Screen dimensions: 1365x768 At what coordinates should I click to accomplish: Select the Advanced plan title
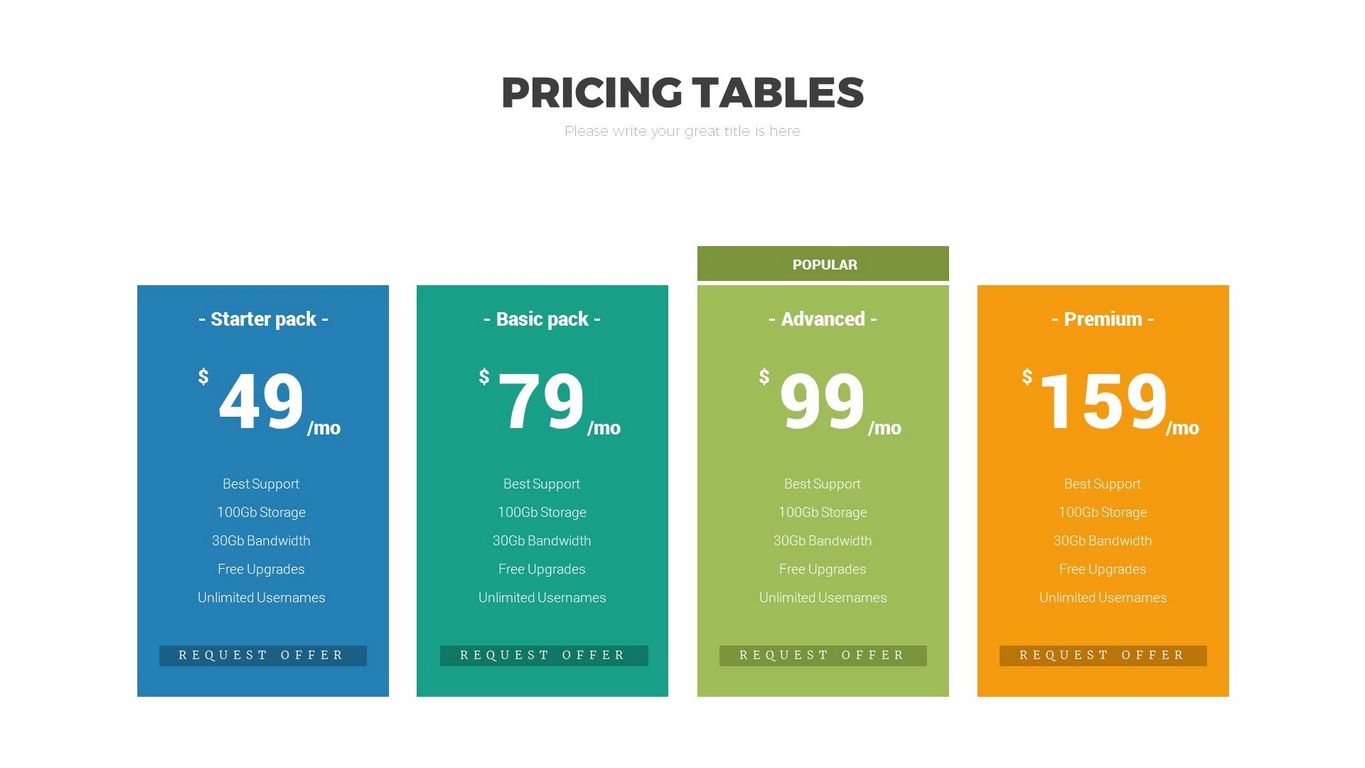point(823,319)
